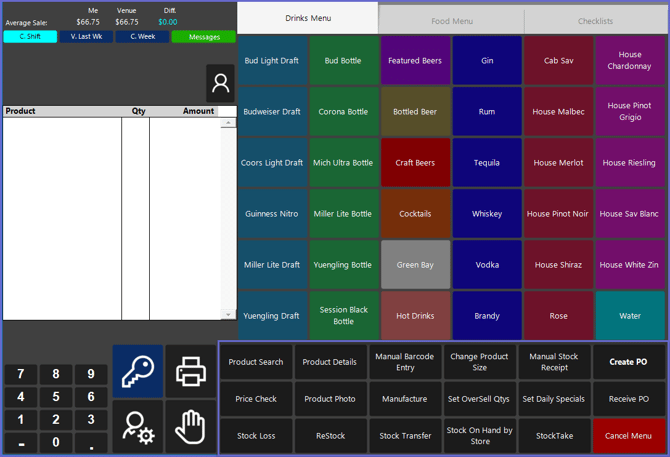Open the Messages button
The height and width of the screenshot is (457, 670).
click(203, 37)
